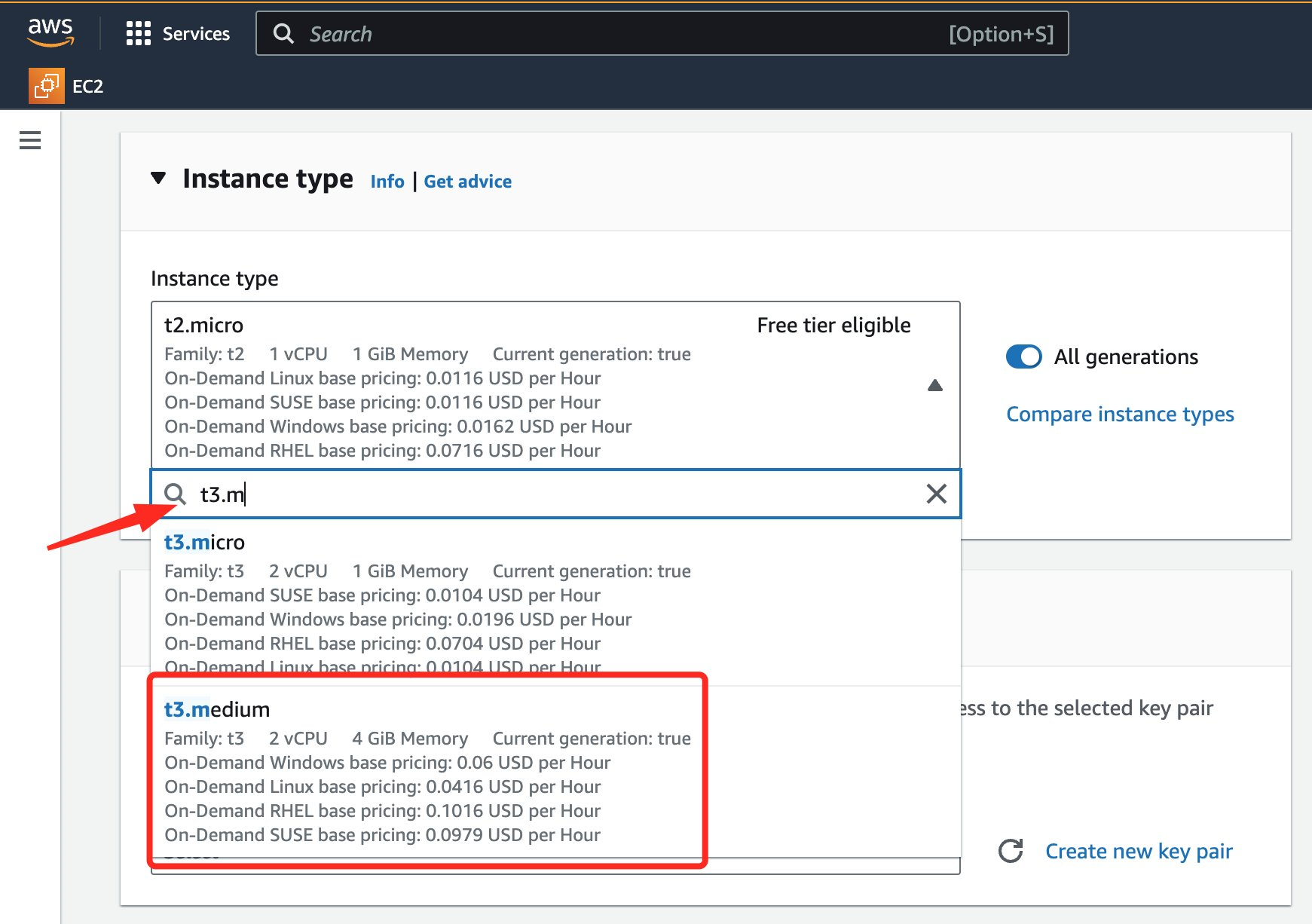Open the Info link for Instance type
1312x924 pixels.
[x=387, y=182]
